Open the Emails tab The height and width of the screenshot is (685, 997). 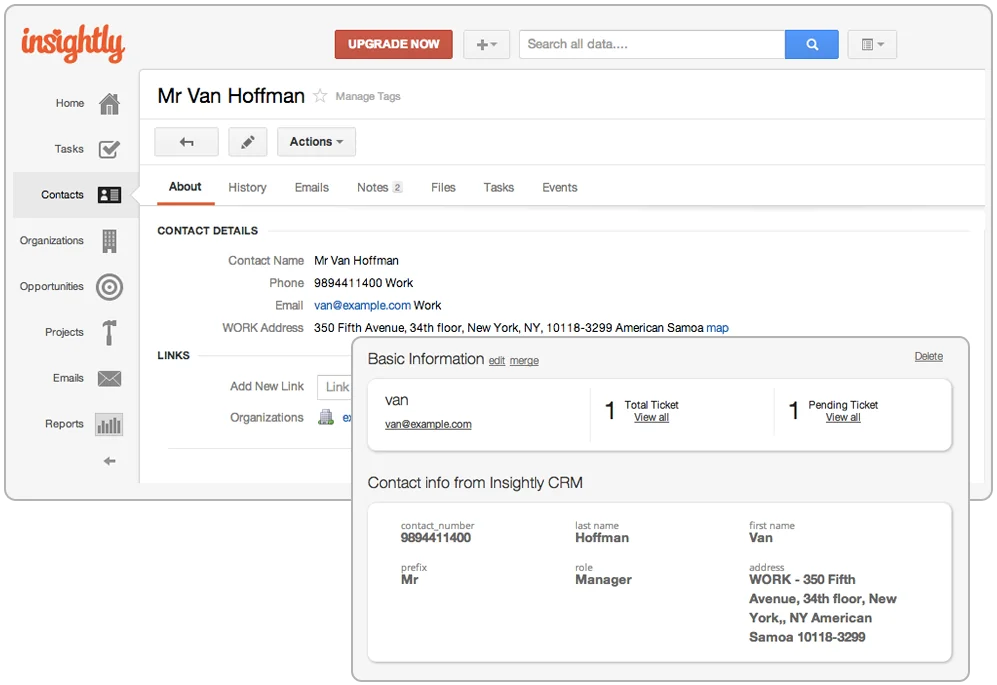click(312, 188)
